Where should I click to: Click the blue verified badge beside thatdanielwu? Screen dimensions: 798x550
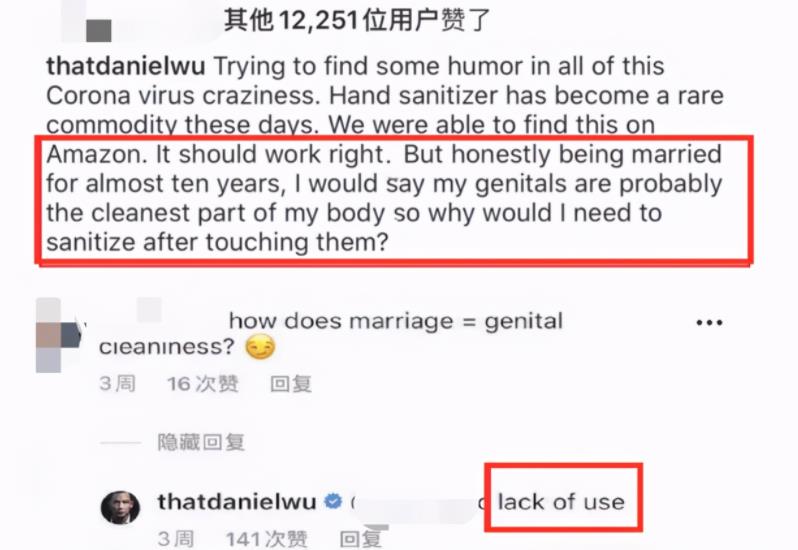point(333,502)
